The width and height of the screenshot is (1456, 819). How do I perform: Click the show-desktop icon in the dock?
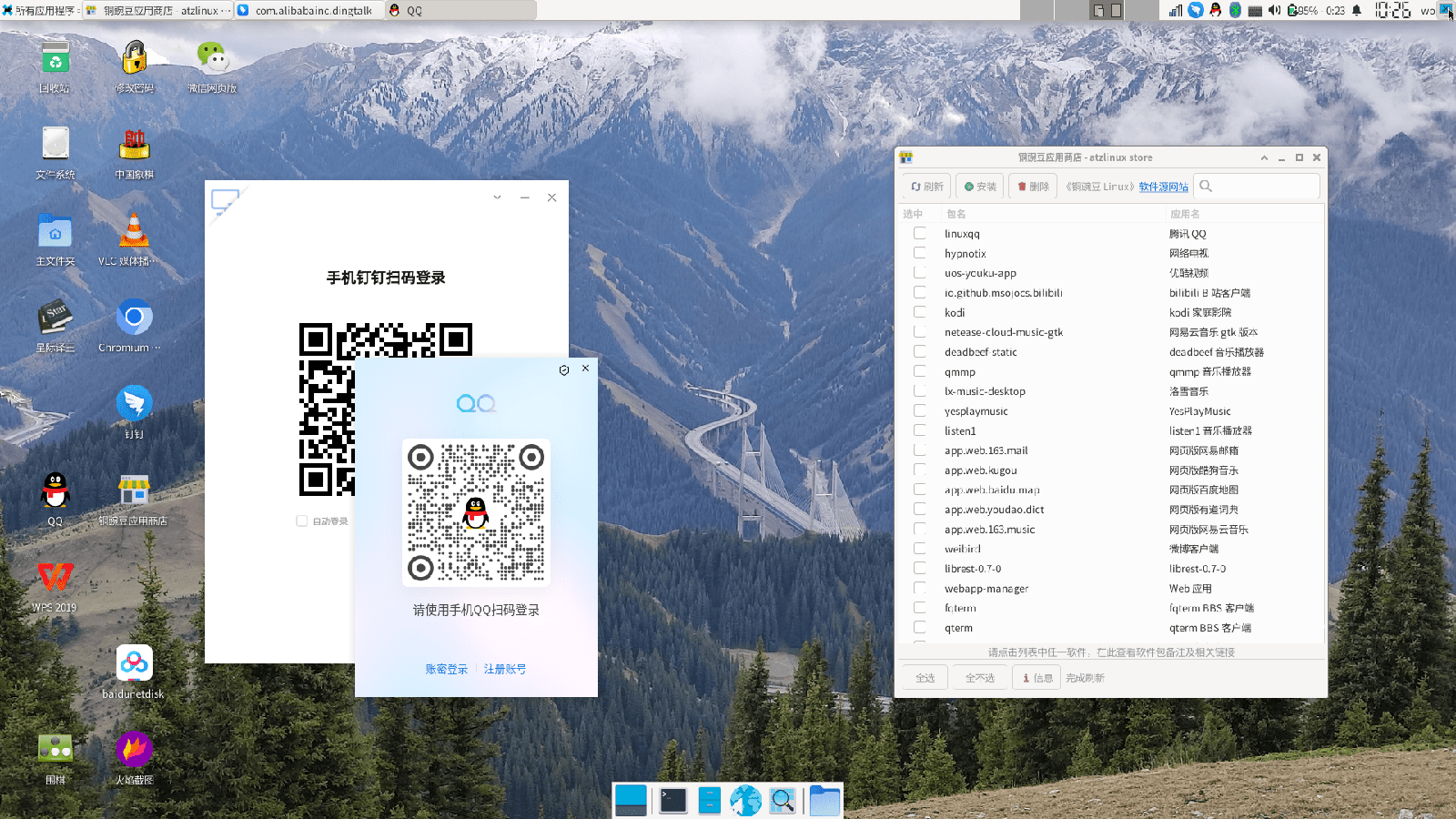(631, 800)
